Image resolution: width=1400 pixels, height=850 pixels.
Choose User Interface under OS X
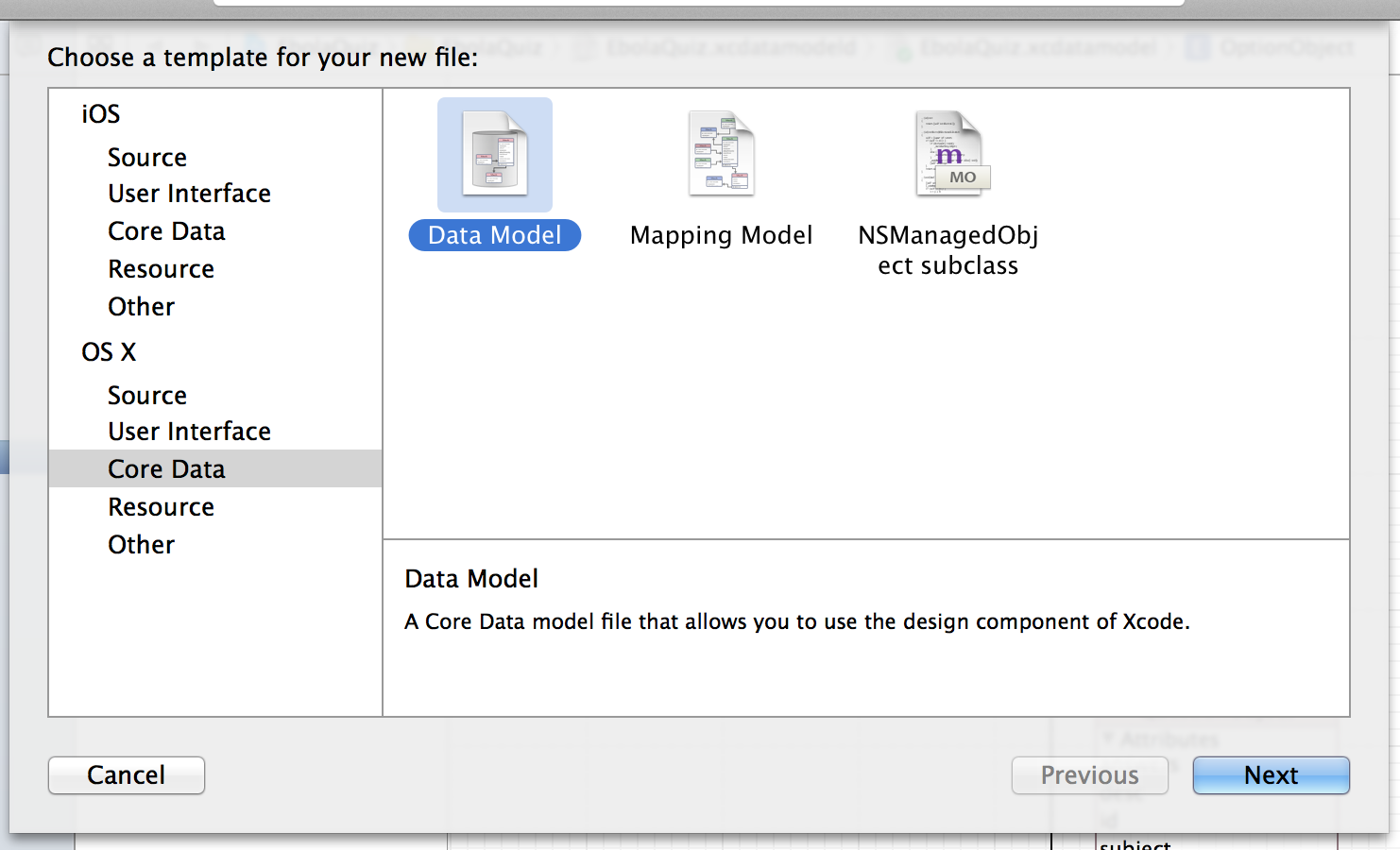coord(190,432)
